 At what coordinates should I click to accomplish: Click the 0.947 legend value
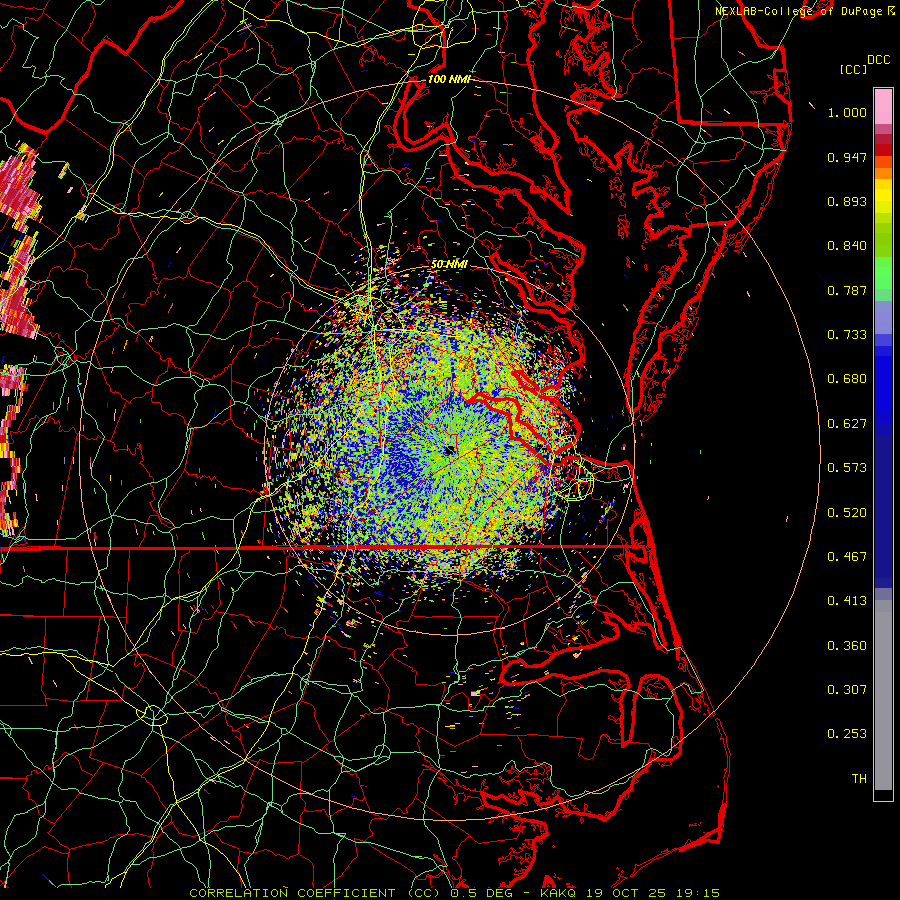point(847,157)
